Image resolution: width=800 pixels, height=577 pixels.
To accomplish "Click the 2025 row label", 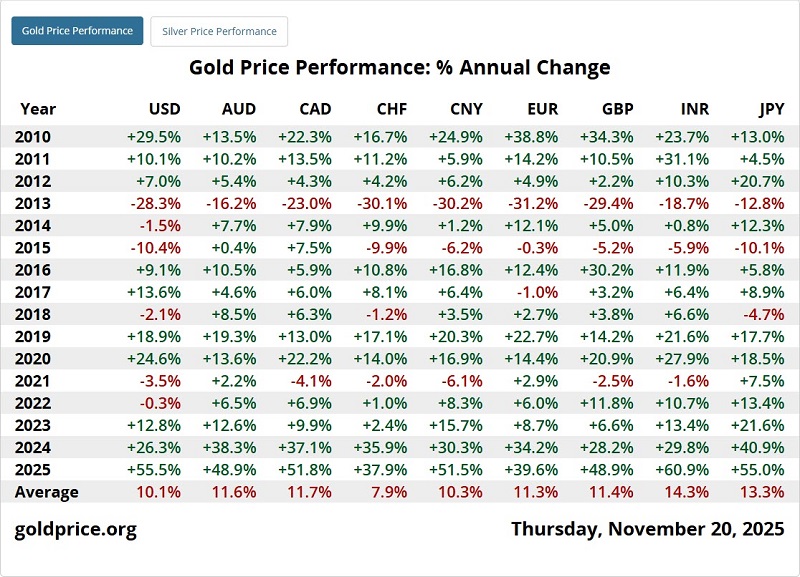I will pyautogui.click(x=35, y=469).
